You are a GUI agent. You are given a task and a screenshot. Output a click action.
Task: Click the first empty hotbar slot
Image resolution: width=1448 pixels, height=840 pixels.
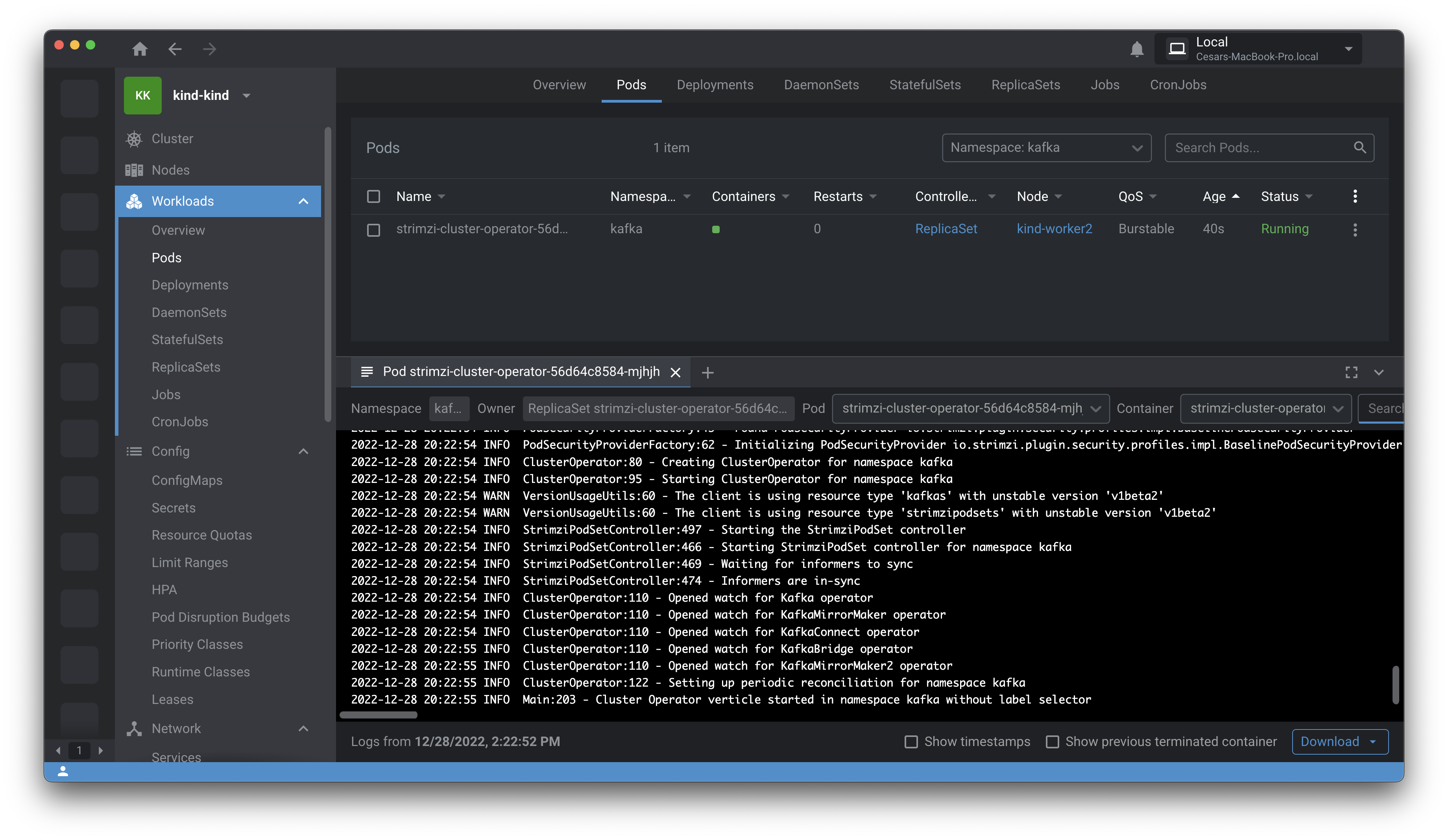(x=79, y=98)
